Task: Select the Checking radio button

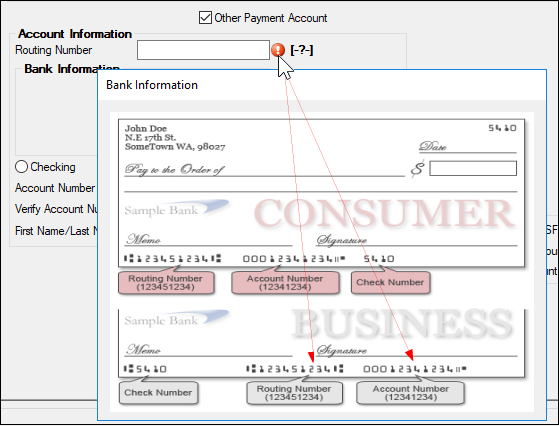Action: tap(21, 166)
